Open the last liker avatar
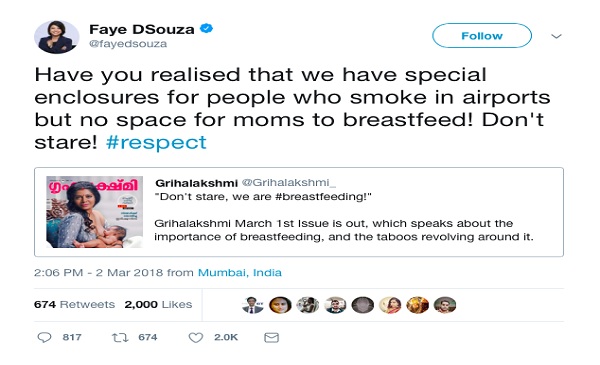 coord(445,305)
